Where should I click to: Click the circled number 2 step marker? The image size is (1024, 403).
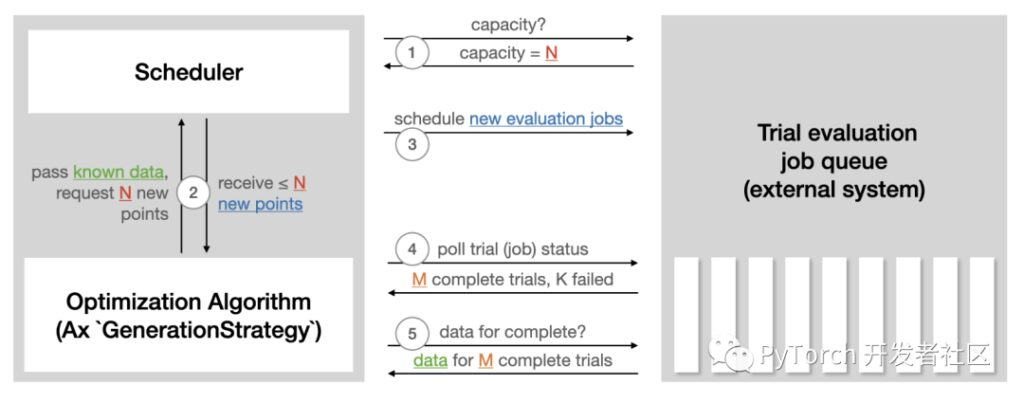(193, 193)
